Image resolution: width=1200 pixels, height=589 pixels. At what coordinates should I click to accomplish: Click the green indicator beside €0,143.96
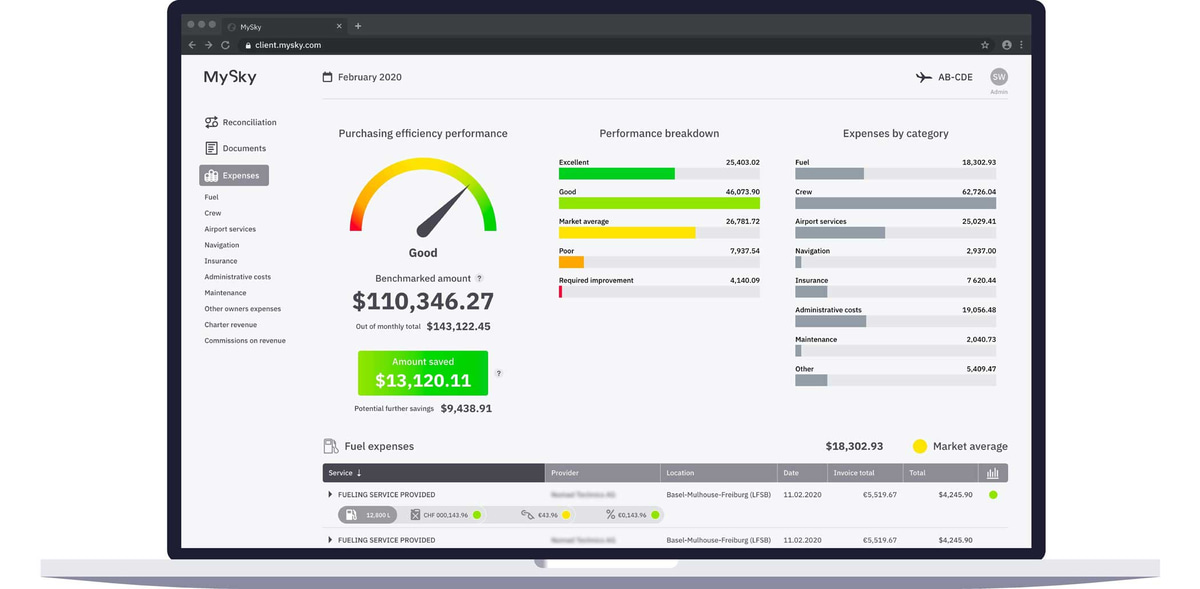coord(656,514)
